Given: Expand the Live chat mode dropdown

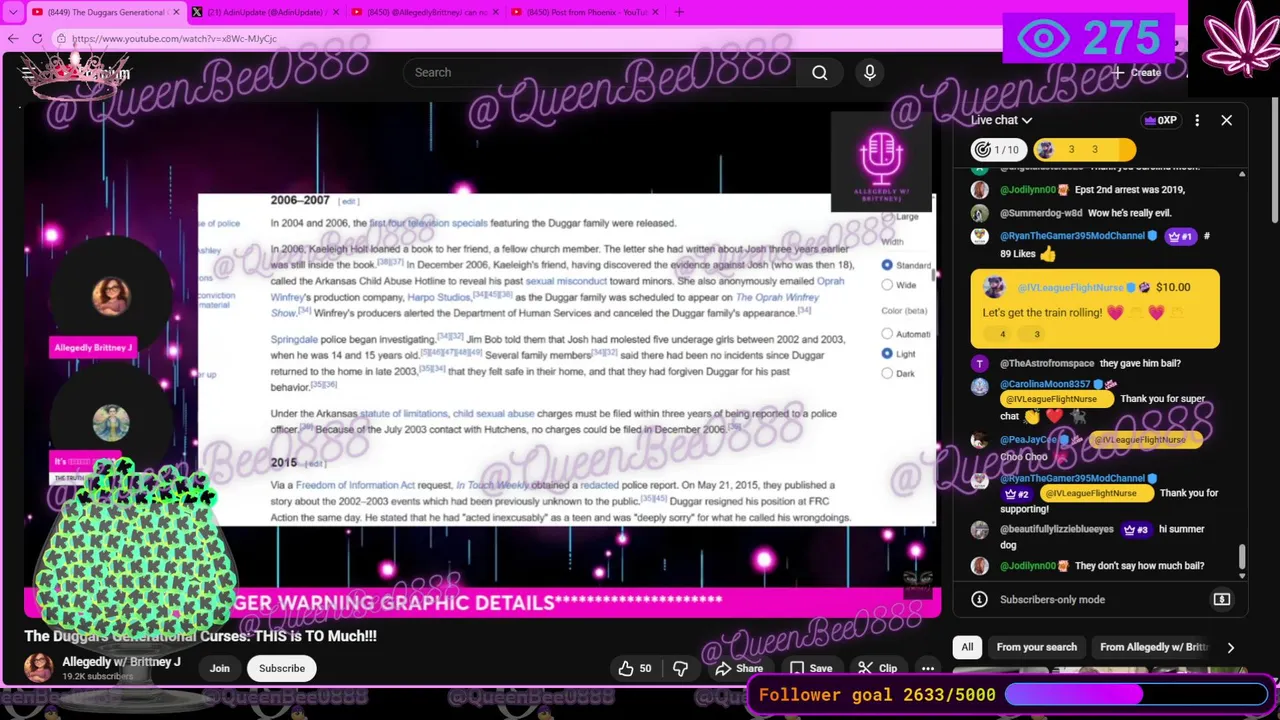Looking at the screenshot, I should [x=1002, y=120].
